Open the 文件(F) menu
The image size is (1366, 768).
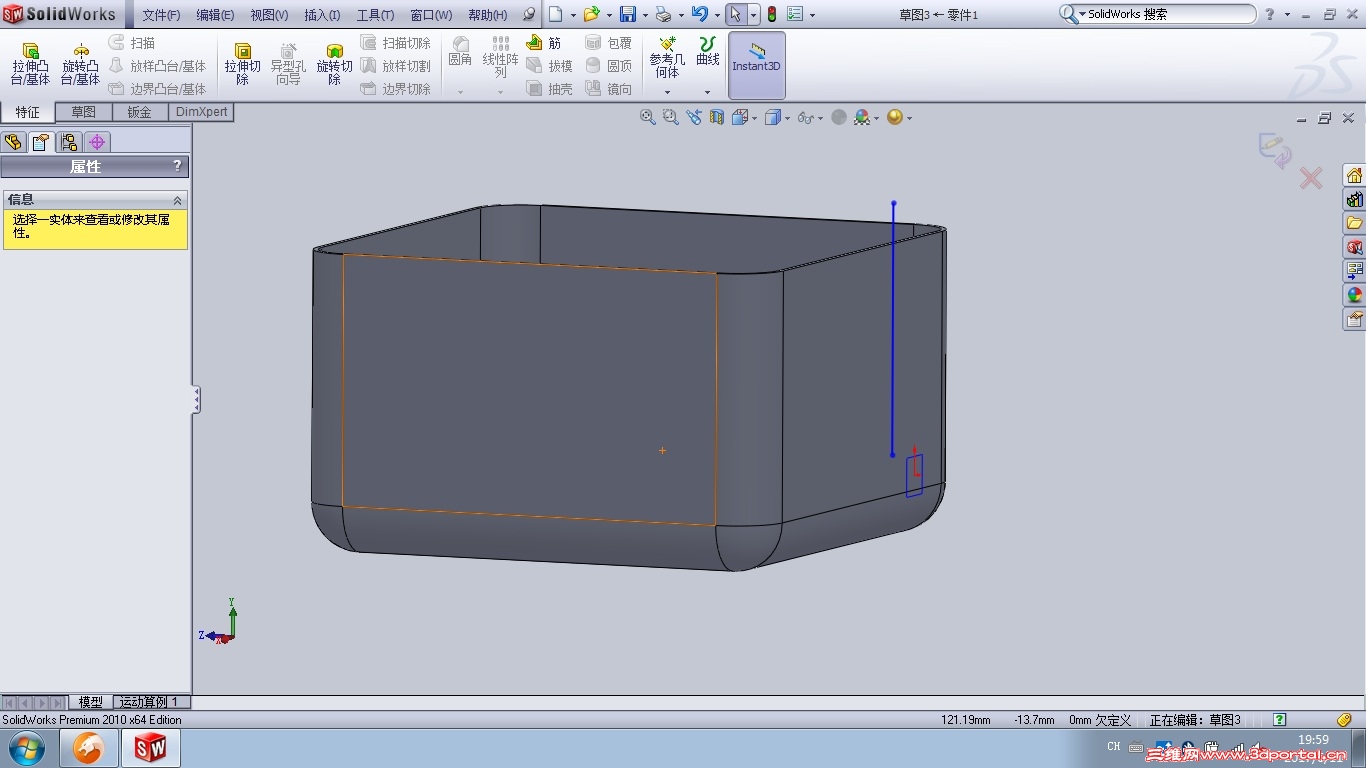click(x=161, y=15)
